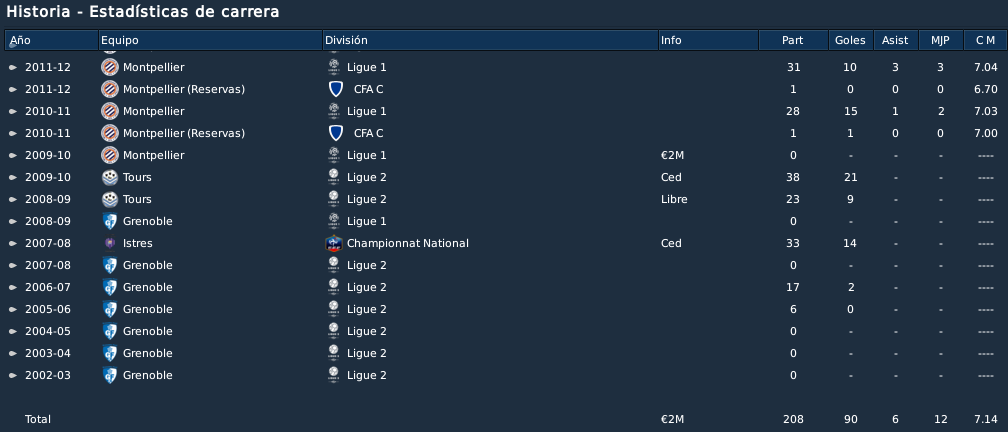The image size is (1008, 432).
Task: Sort by the C M rating column header
Action: point(985,40)
